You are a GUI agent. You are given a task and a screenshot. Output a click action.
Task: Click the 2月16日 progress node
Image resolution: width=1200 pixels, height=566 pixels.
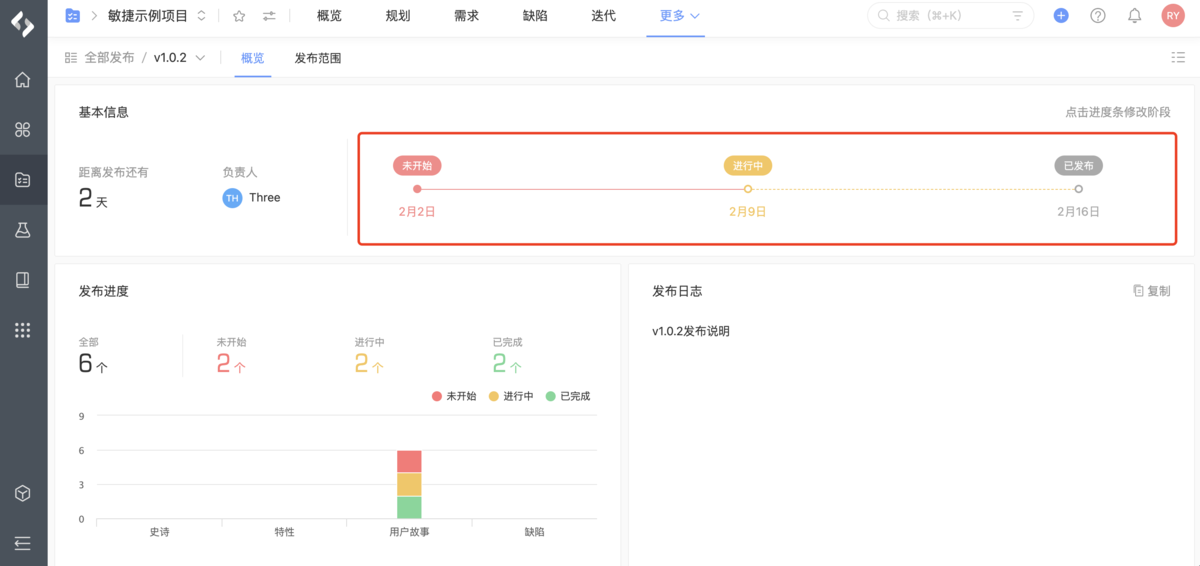[x=1078, y=189]
